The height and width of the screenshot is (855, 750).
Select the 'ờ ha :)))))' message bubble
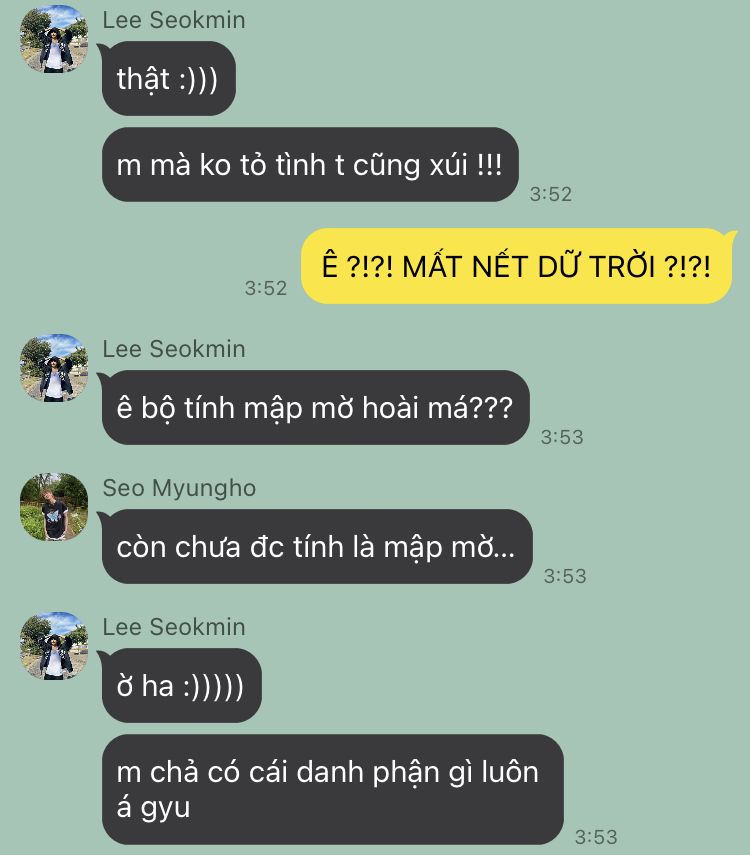click(182, 685)
